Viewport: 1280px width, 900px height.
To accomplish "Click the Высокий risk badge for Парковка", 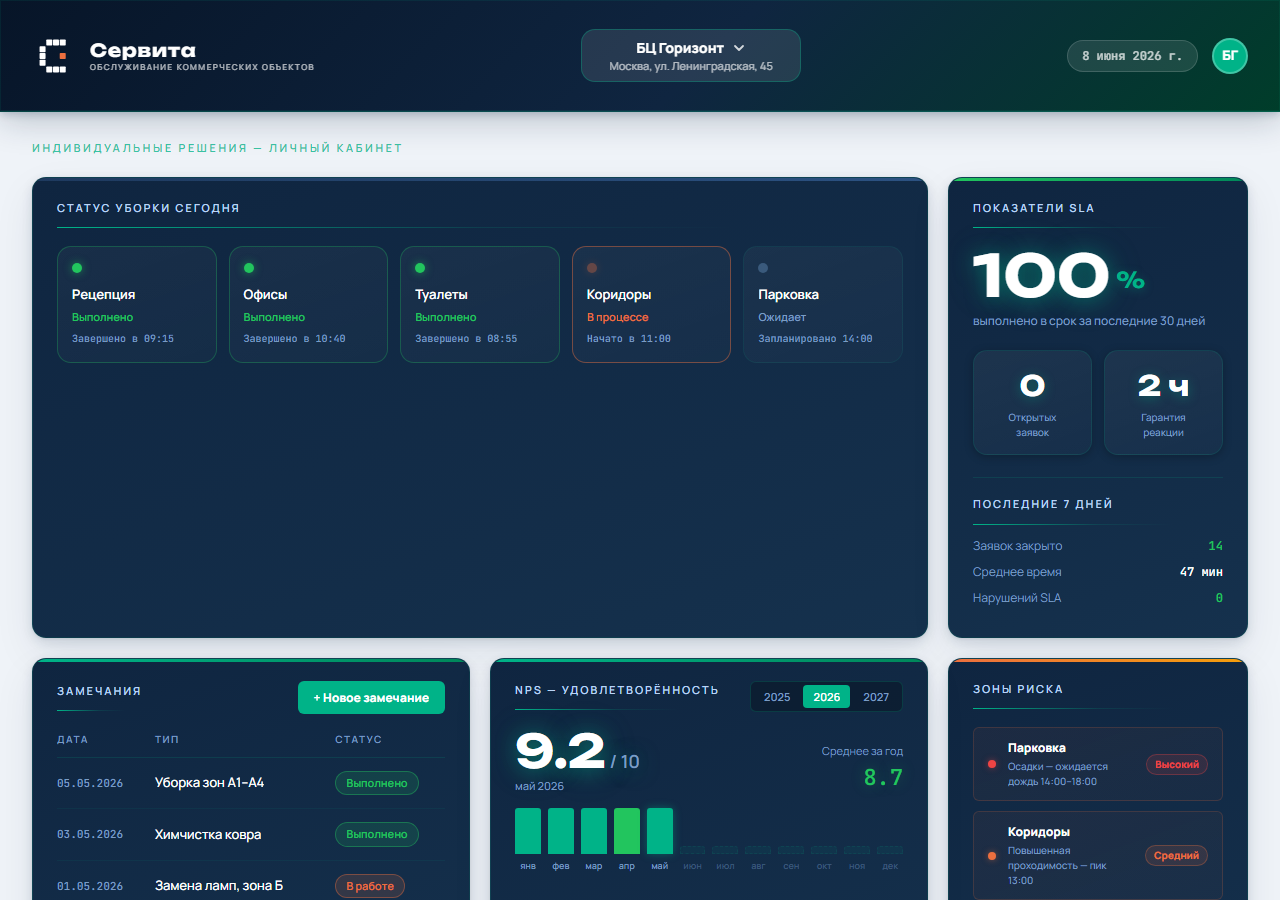I will click(1177, 764).
